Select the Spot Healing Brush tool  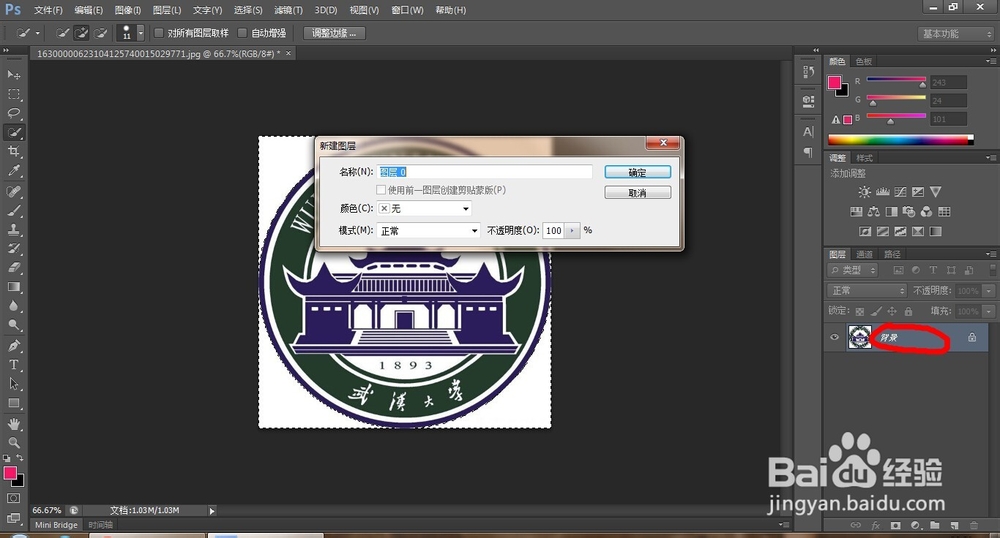coord(13,191)
